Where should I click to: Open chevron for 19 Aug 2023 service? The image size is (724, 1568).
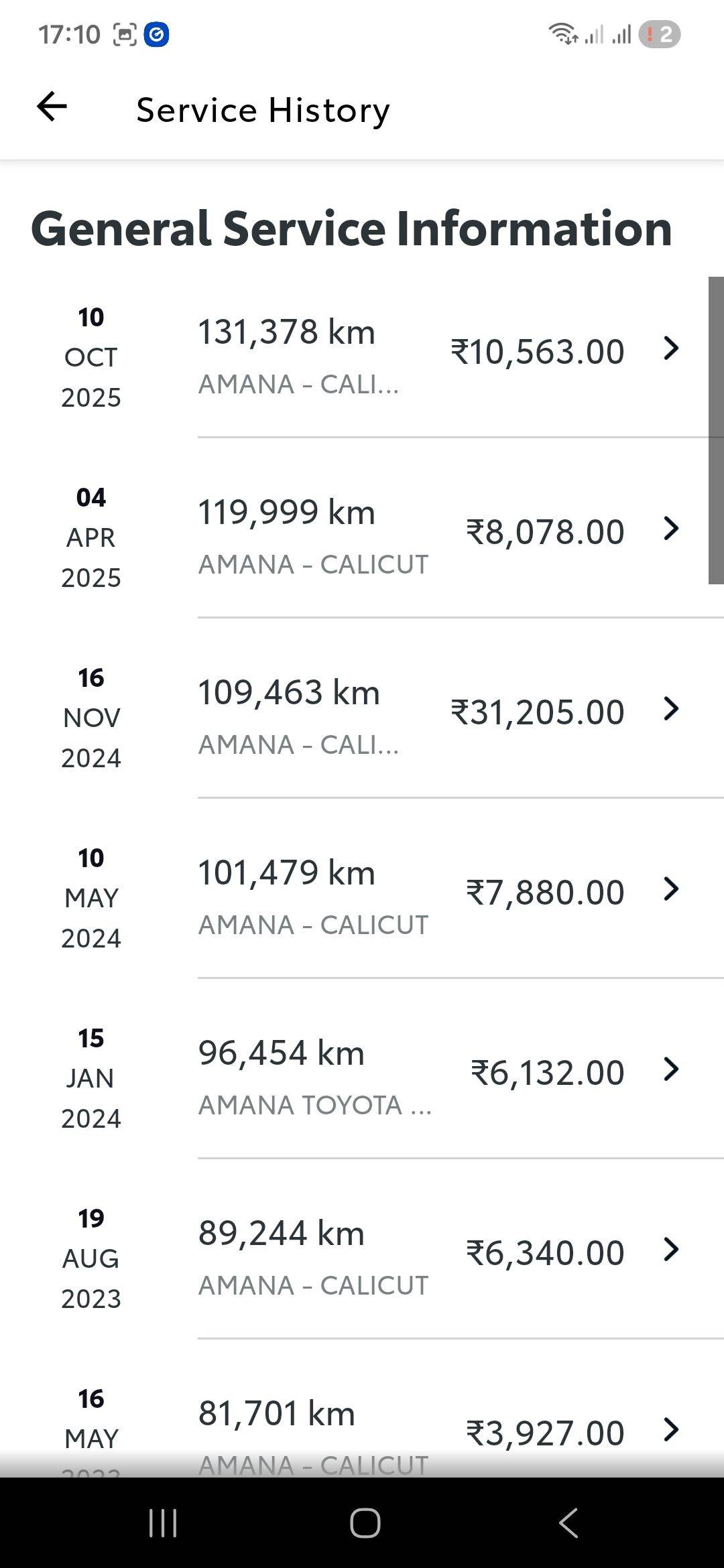[x=671, y=1250]
